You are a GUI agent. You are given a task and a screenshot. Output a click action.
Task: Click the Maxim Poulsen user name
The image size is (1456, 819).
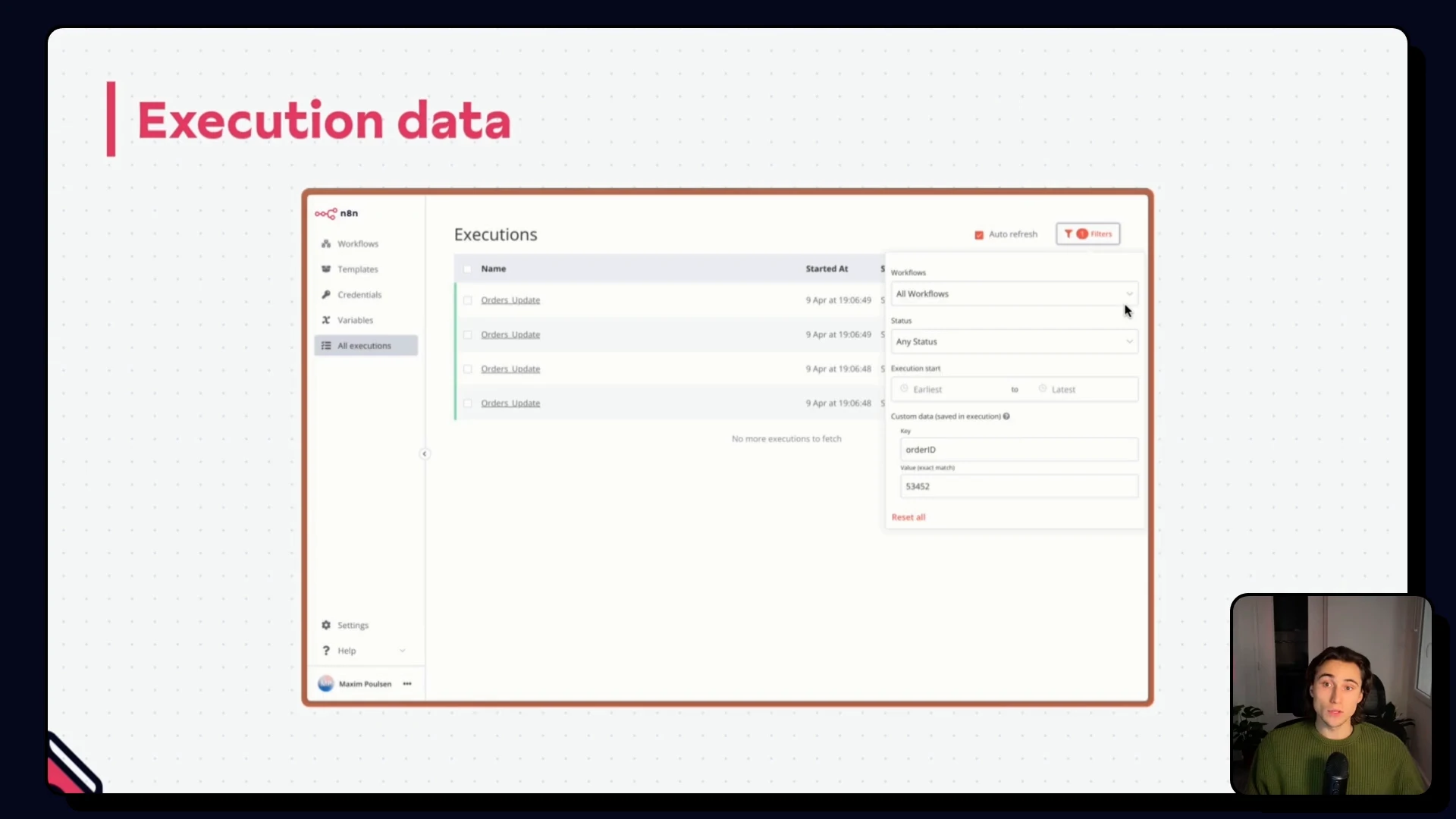click(365, 684)
